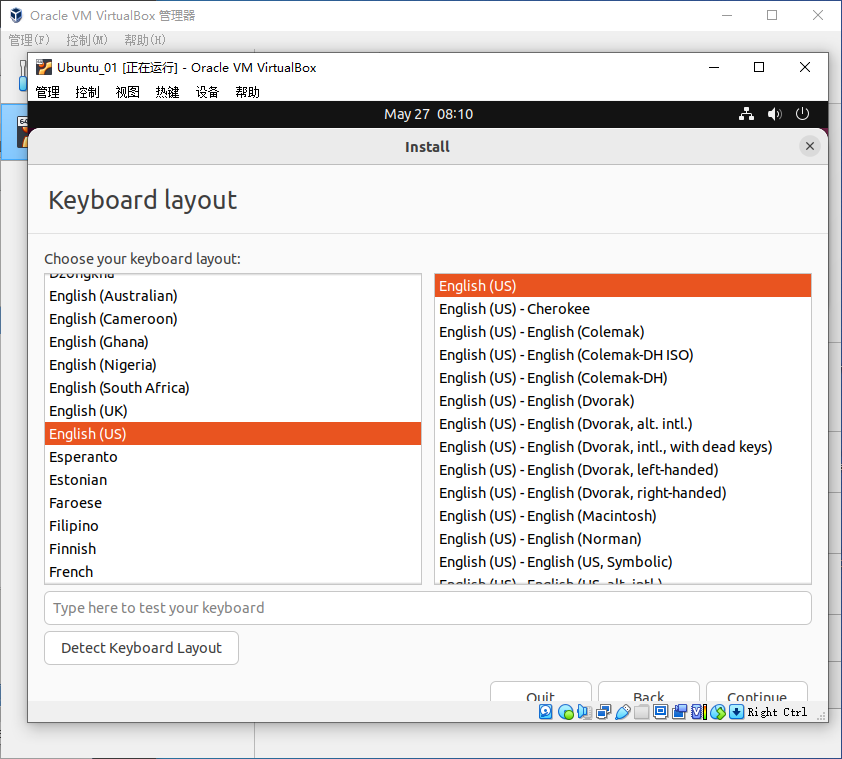This screenshot has width=842, height=759.
Task: Open the 热键 menu
Action: click(167, 92)
